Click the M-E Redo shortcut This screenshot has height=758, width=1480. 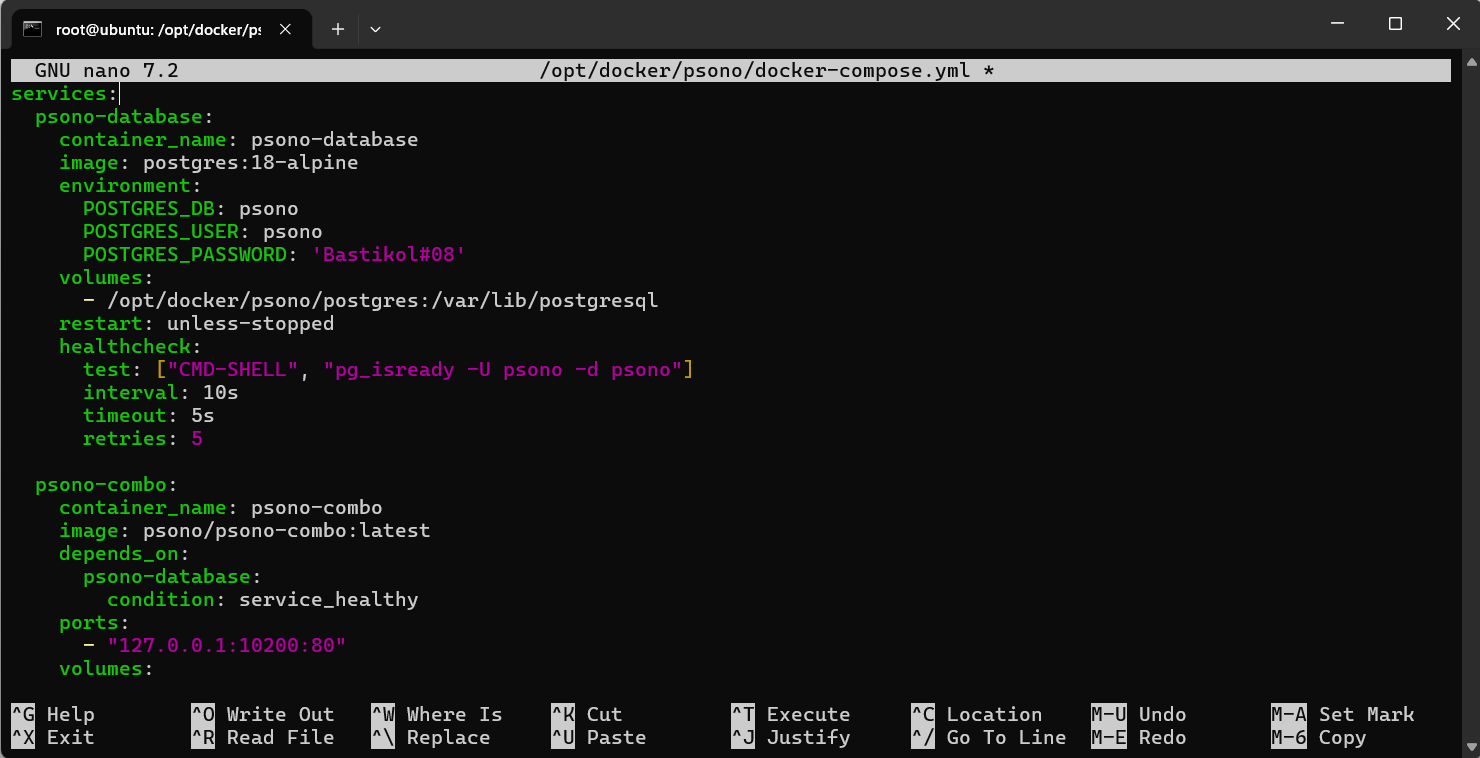(1138, 738)
